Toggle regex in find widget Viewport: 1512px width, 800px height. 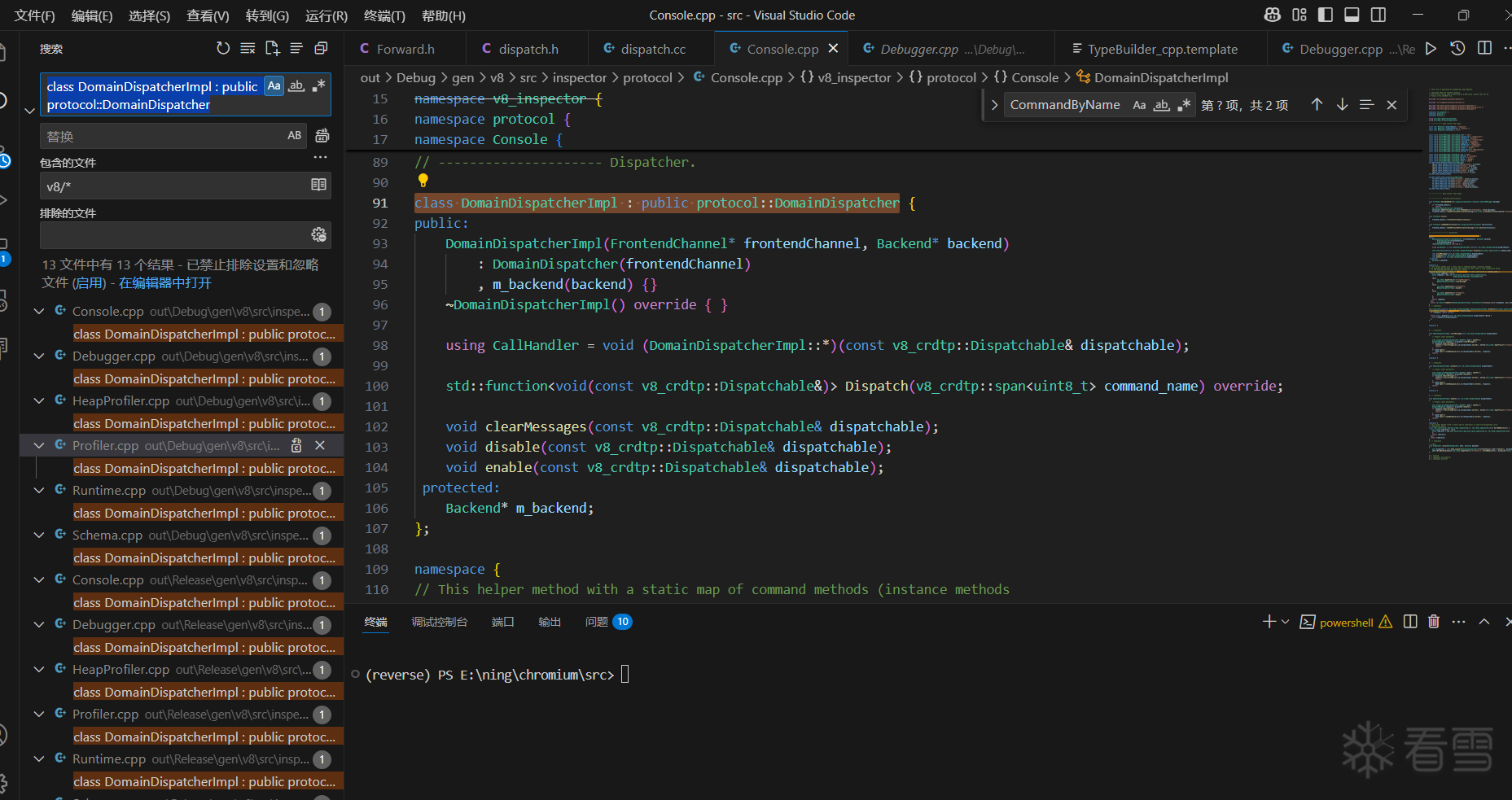tap(1184, 105)
